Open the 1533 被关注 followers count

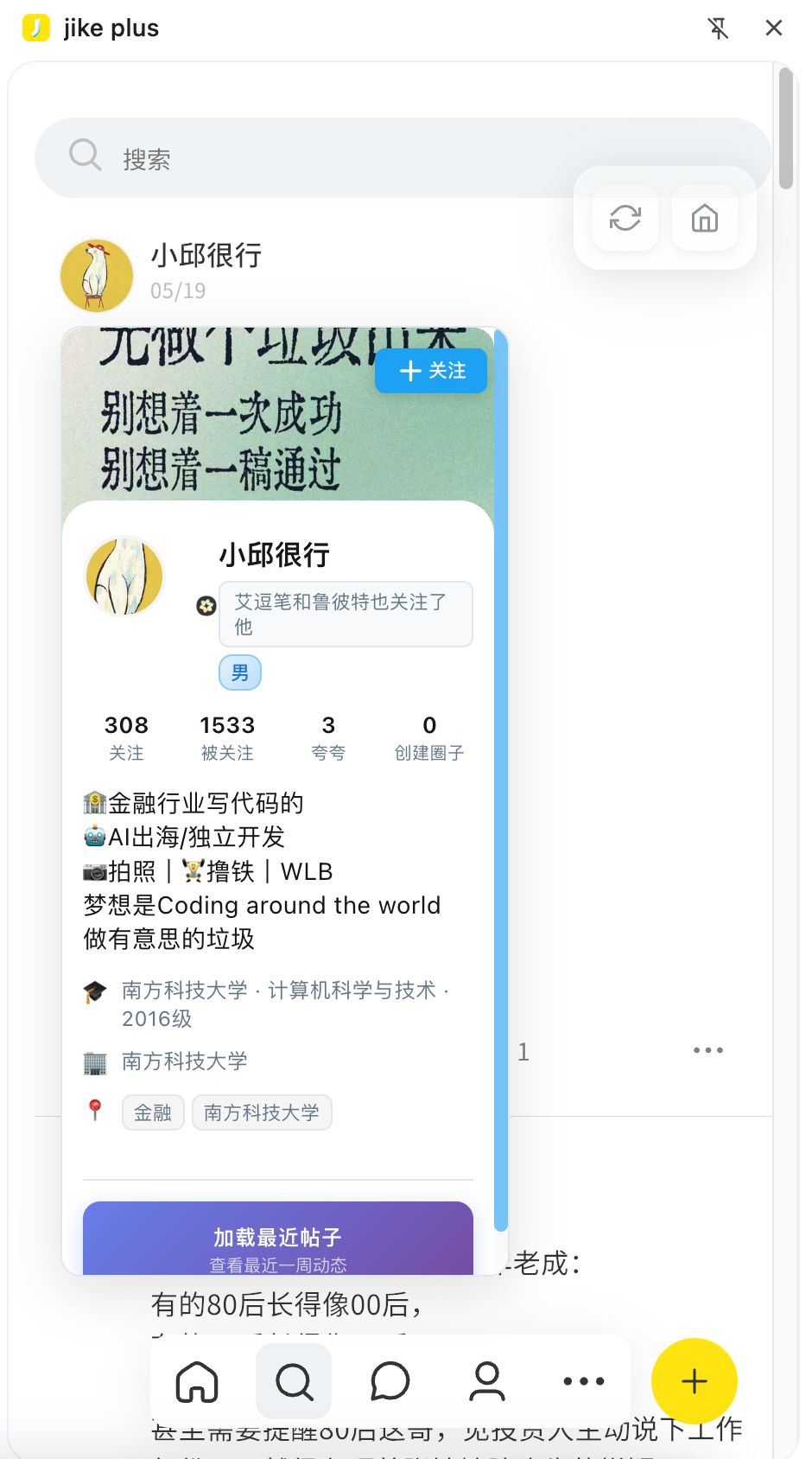click(227, 737)
